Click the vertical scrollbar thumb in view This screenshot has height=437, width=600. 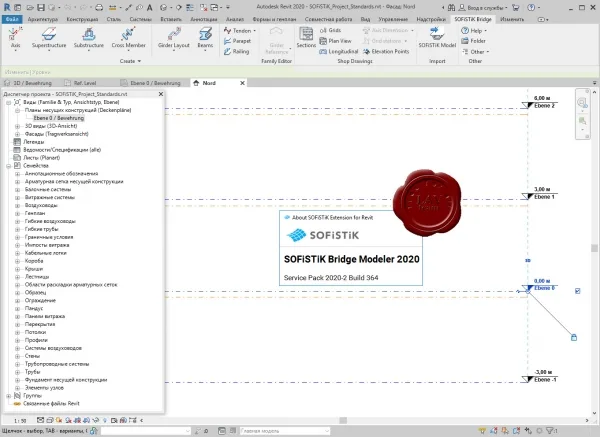[x=594, y=248]
